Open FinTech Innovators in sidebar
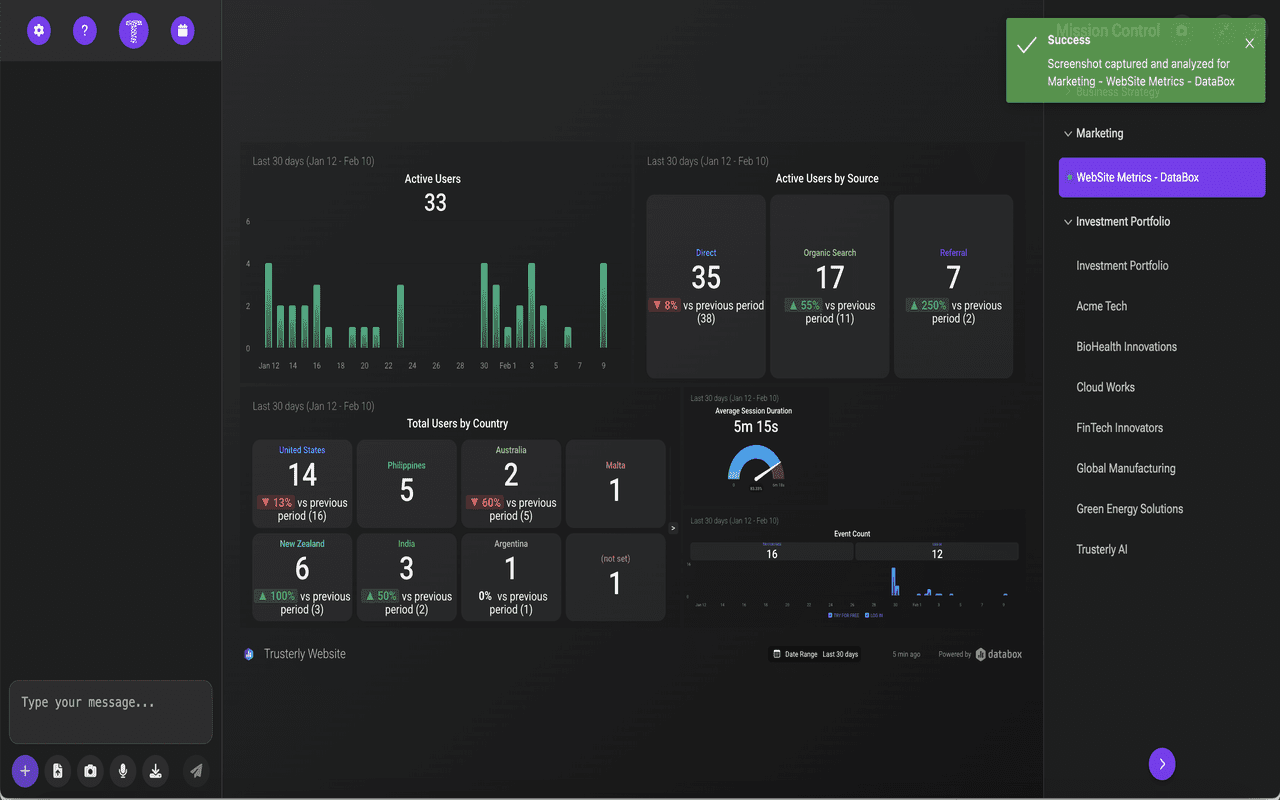 coord(1119,428)
